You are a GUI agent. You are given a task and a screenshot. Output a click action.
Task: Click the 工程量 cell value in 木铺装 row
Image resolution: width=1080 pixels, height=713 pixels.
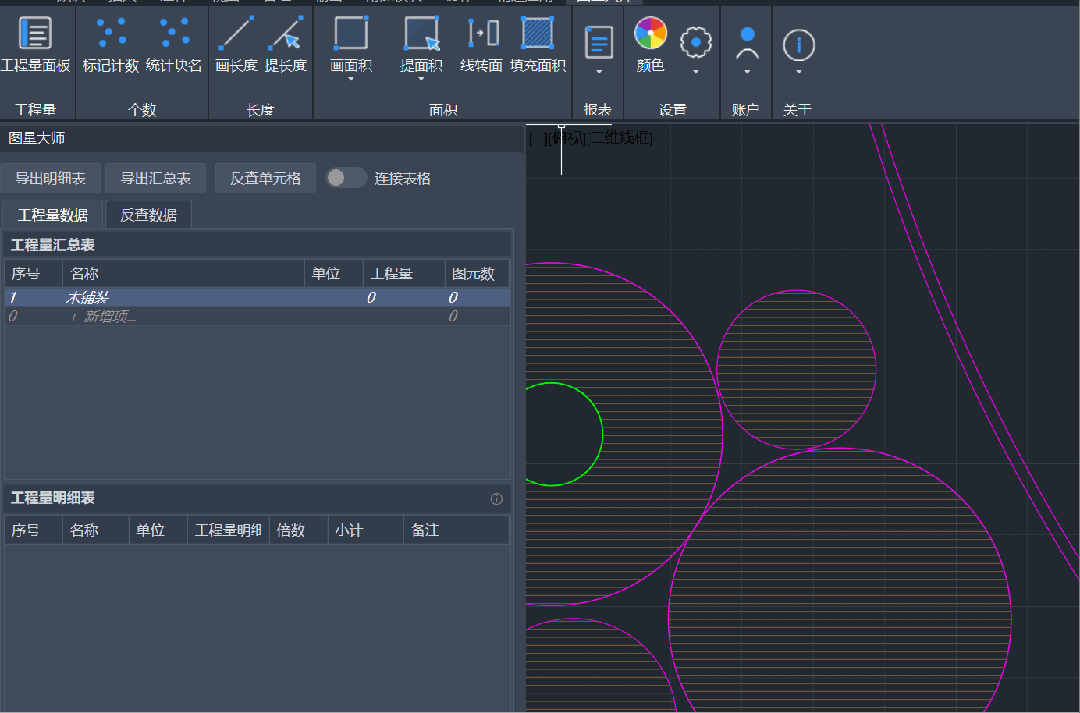pos(371,298)
